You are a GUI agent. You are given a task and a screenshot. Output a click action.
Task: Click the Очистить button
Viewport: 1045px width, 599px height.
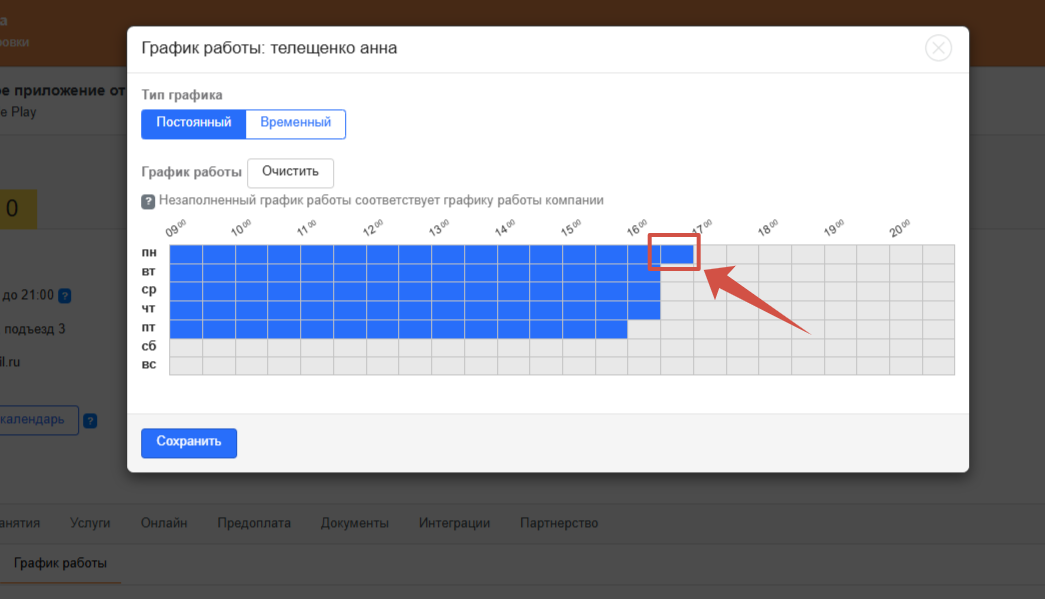[x=290, y=172]
